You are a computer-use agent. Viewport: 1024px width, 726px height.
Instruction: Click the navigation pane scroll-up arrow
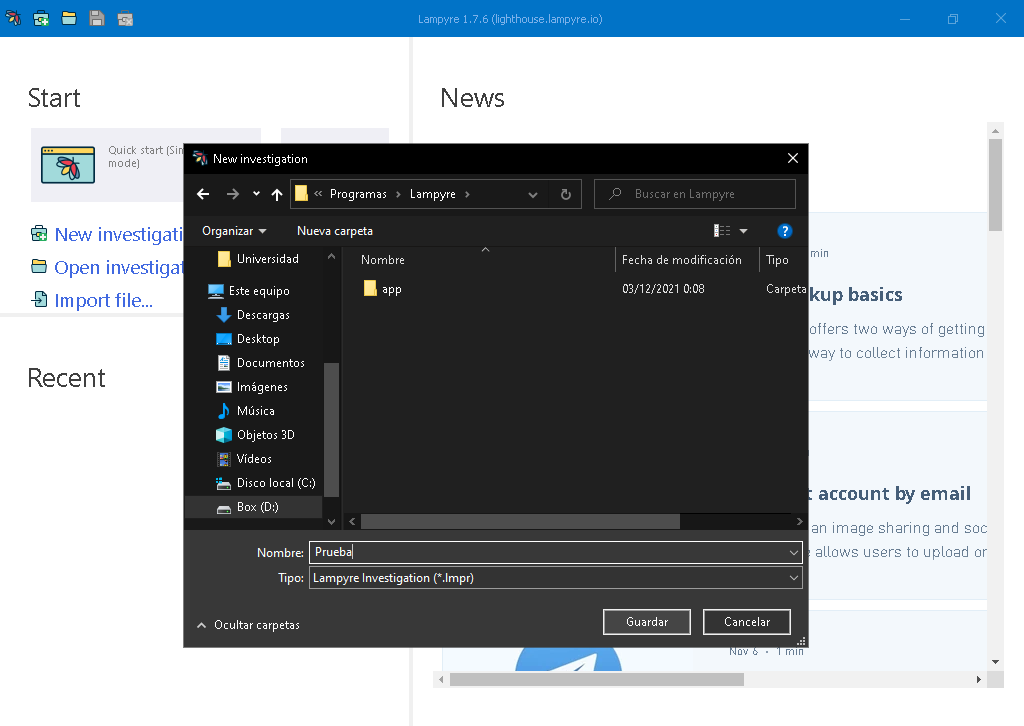(332, 257)
